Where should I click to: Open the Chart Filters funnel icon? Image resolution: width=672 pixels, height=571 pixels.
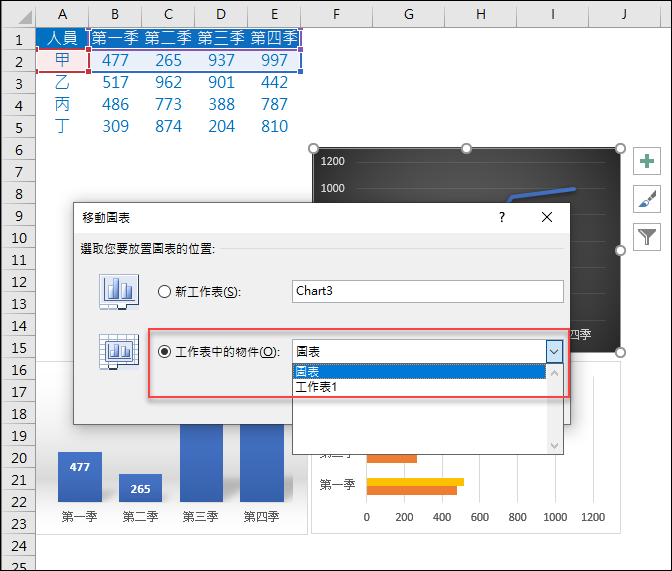tap(647, 237)
